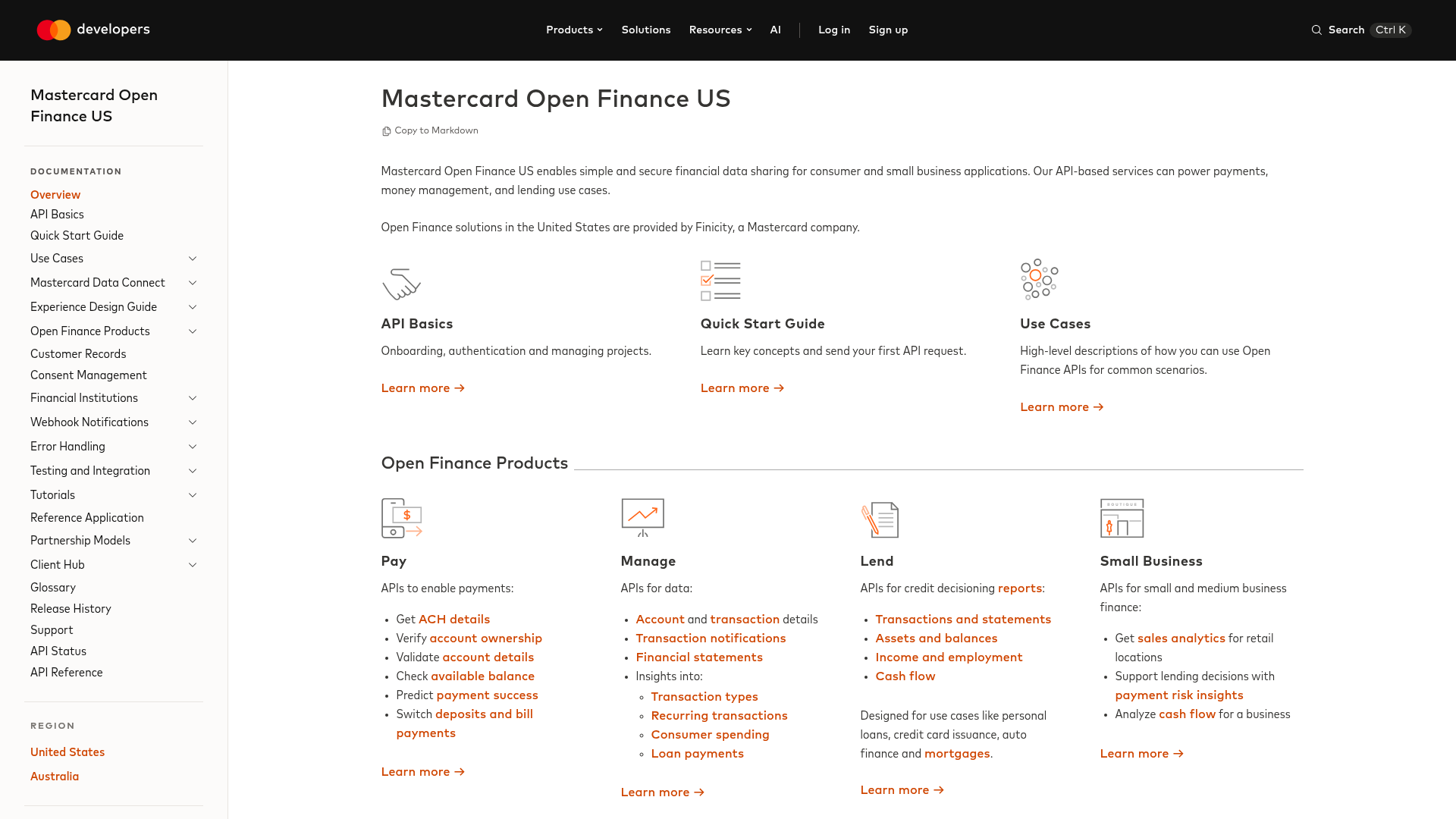Expand Tutorials sidebar chevron
Image resolution: width=1456 pixels, height=819 pixels.
(193, 495)
